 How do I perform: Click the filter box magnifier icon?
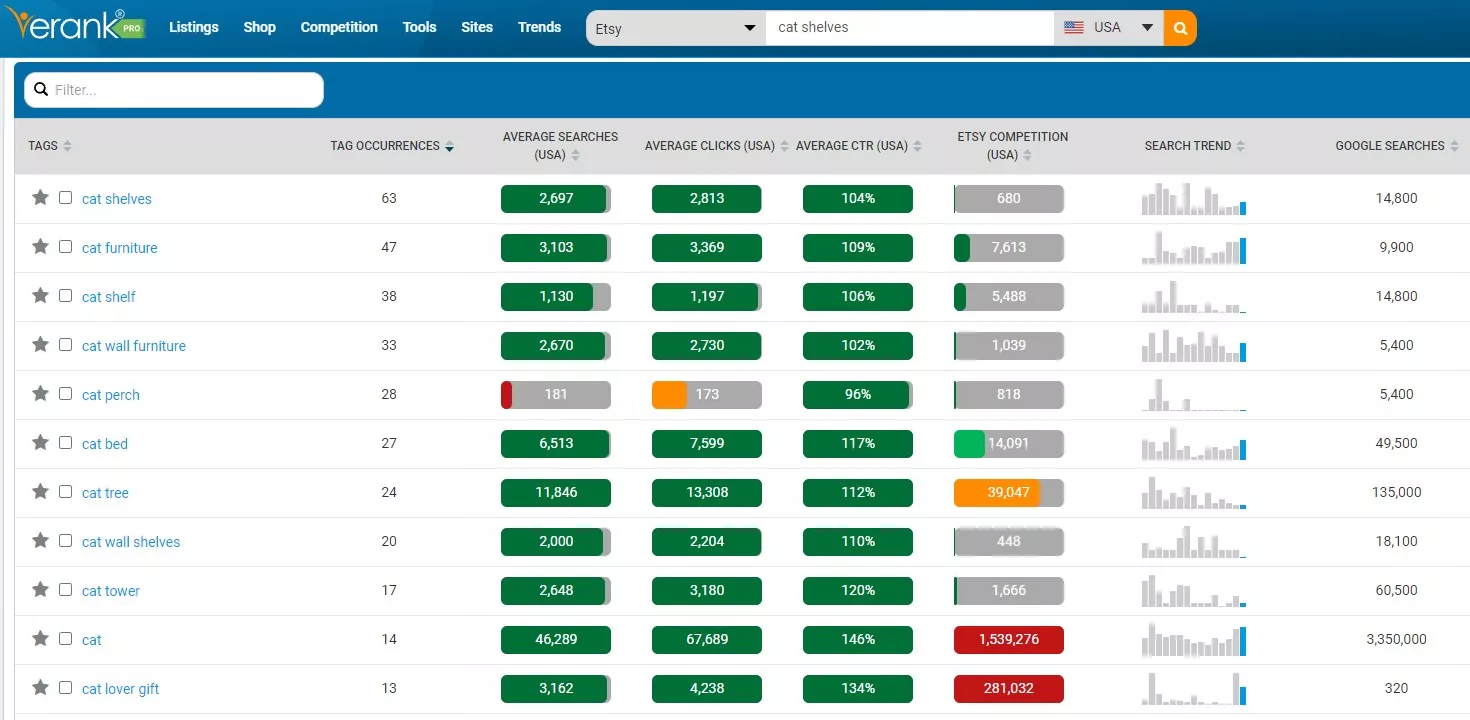pos(41,90)
